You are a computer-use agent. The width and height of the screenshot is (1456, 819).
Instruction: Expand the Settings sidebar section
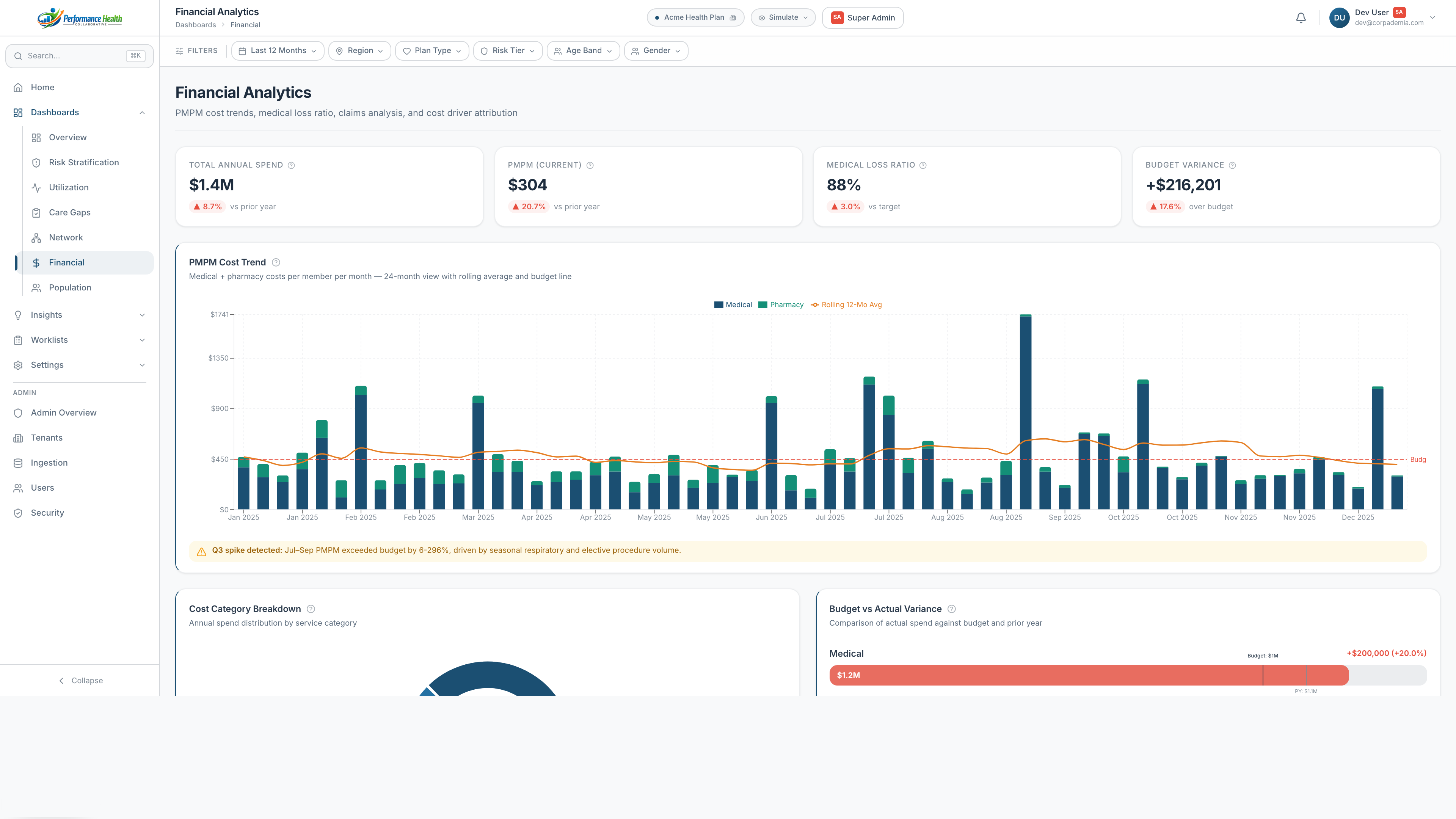pos(80,365)
